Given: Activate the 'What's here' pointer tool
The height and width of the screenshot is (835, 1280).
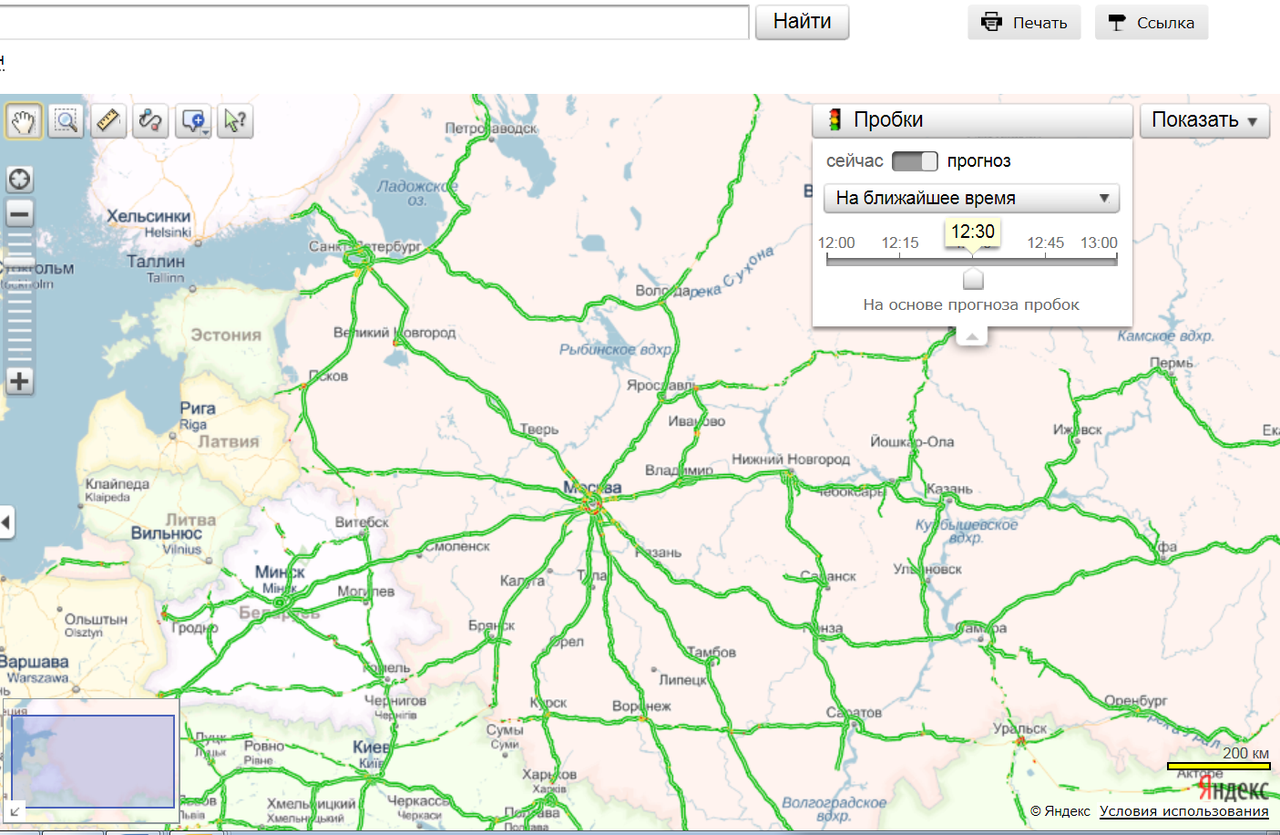Looking at the screenshot, I should pos(235,121).
